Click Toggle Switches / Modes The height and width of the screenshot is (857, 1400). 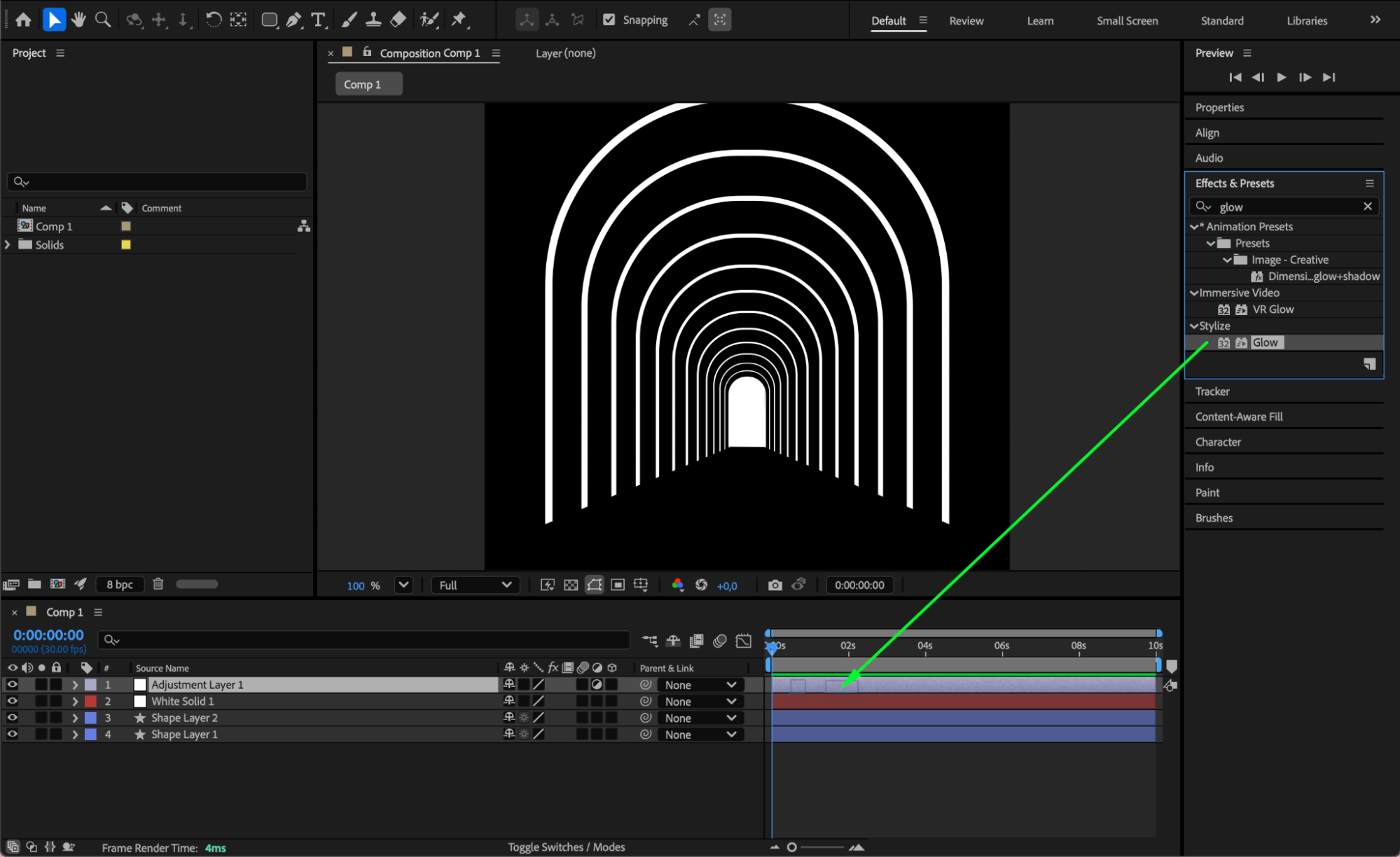(566, 847)
